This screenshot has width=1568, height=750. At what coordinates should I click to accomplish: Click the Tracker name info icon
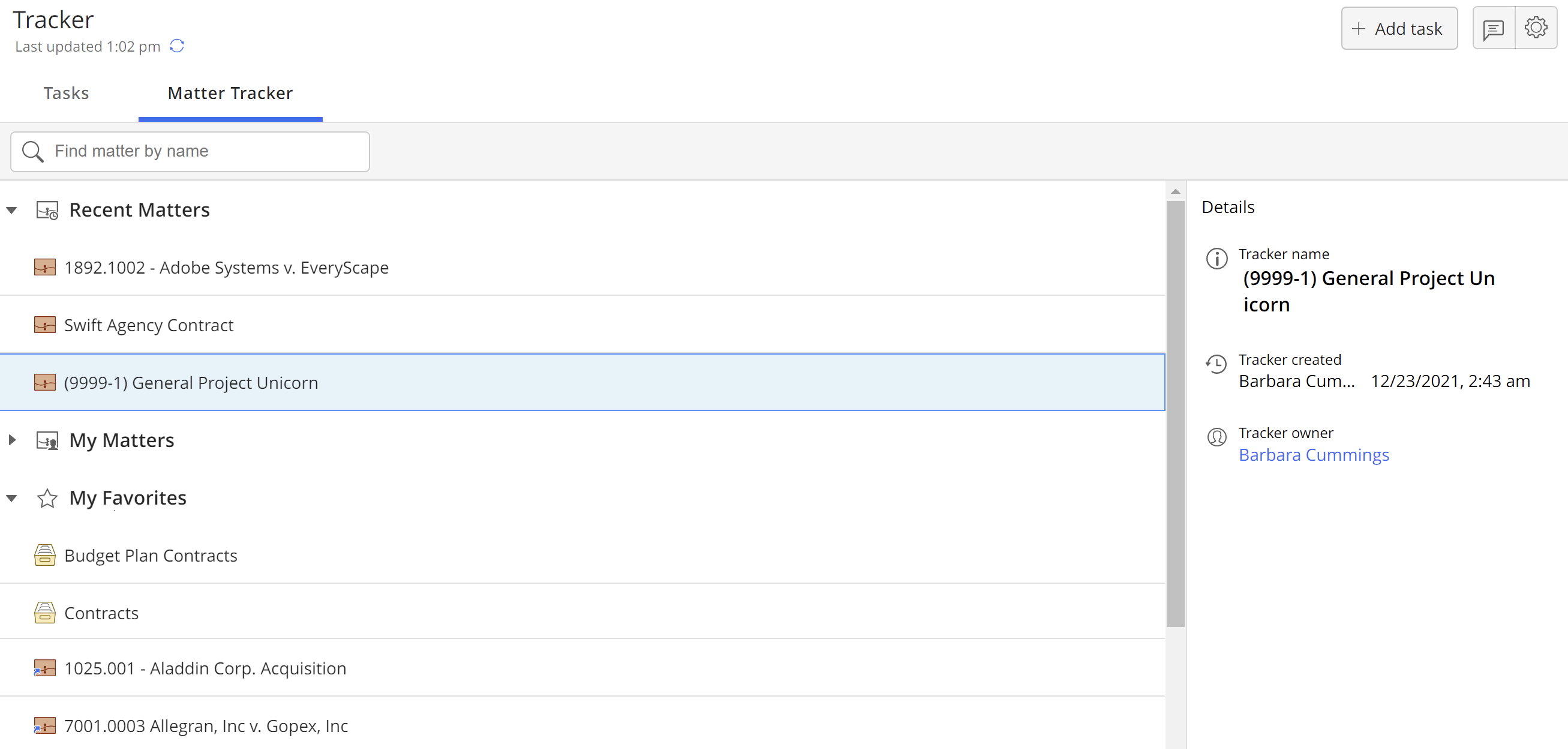coord(1216,259)
